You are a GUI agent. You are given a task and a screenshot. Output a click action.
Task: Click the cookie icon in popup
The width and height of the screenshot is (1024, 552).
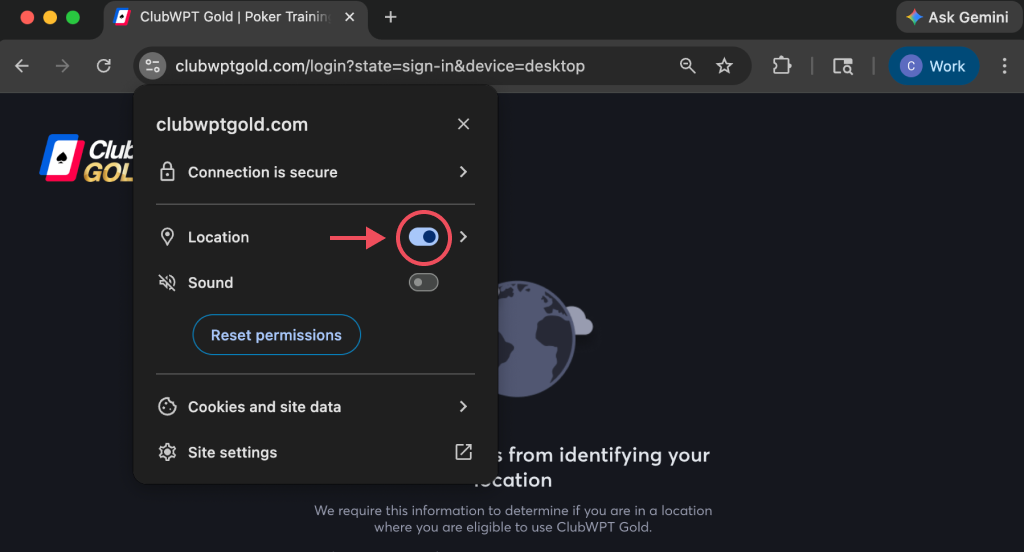coord(167,407)
